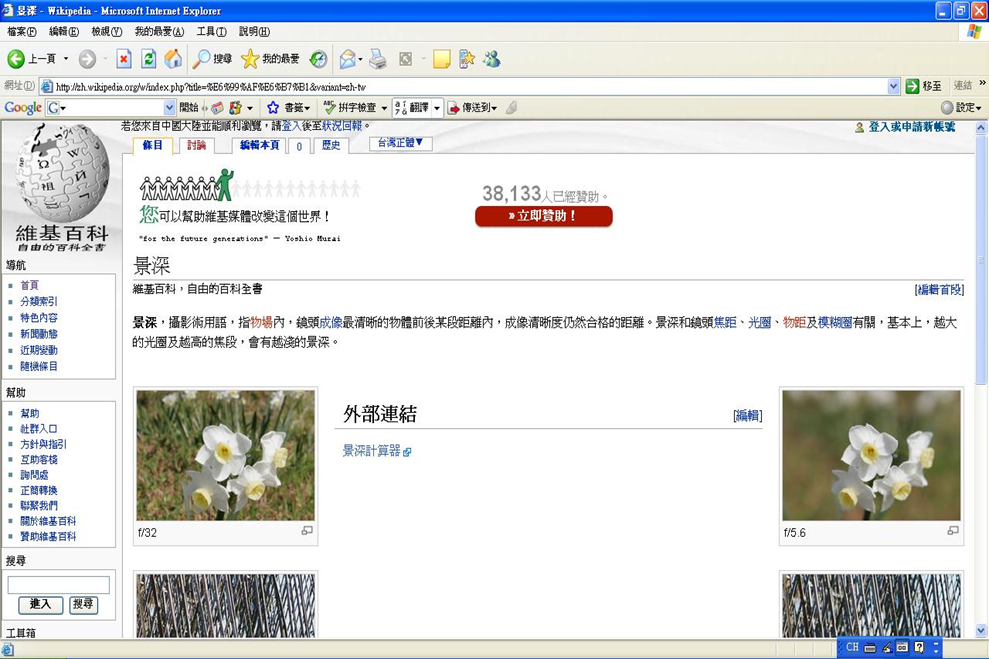Click the yellow note toolbar icon

click(442, 59)
